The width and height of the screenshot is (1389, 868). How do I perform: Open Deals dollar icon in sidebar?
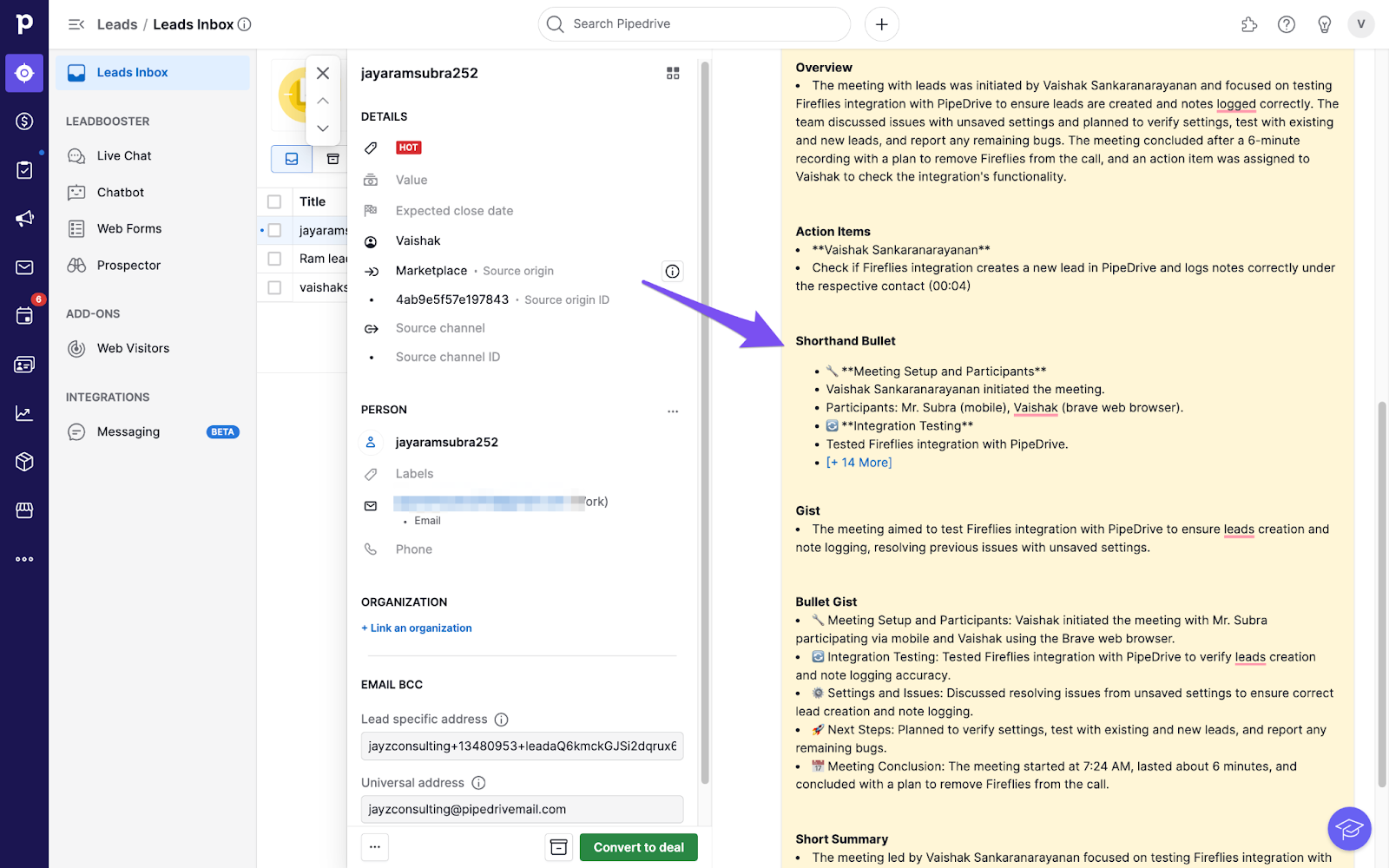click(24, 122)
